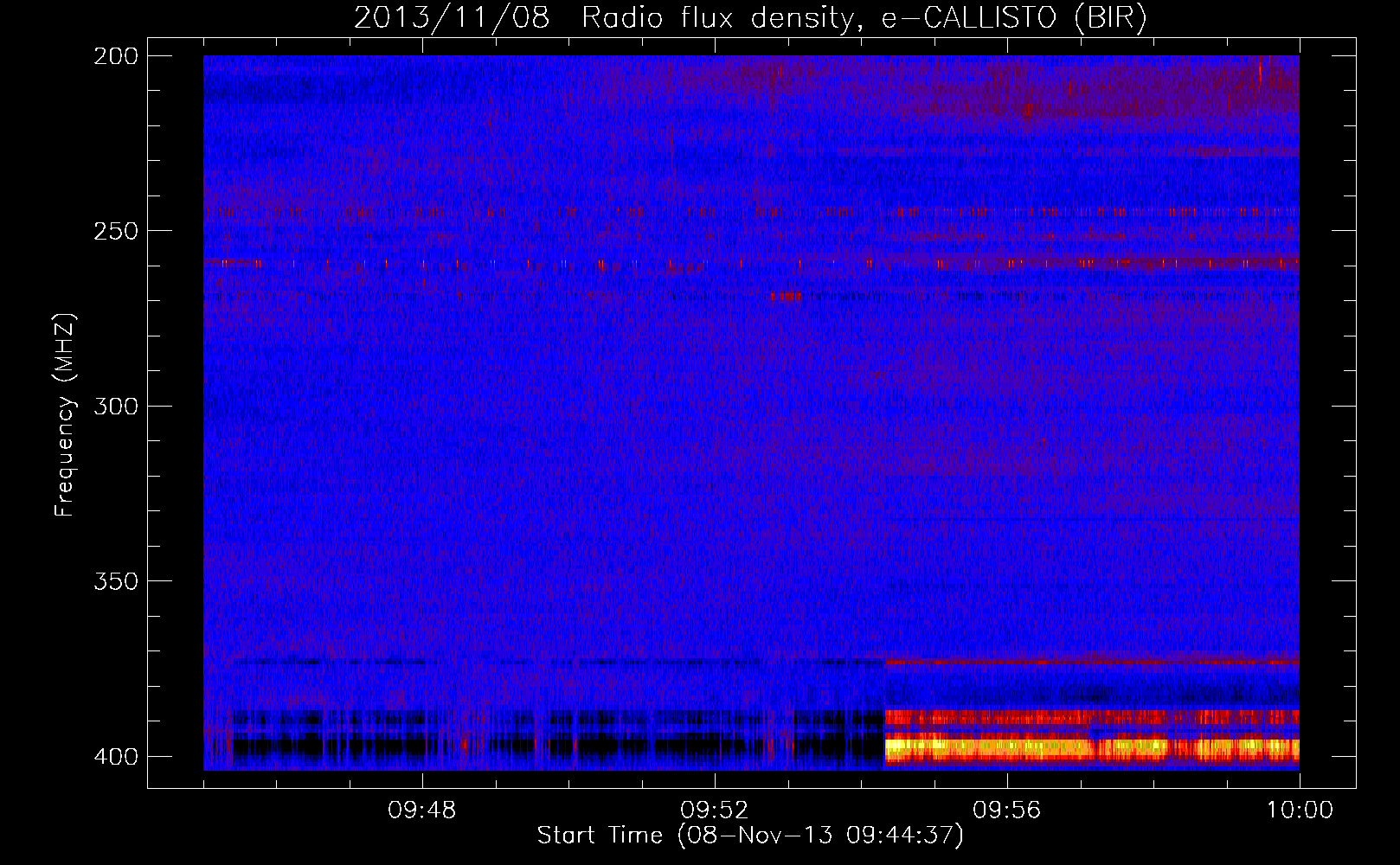The height and width of the screenshot is (865, 1400).
Task: Click the "Frequency (MHZ)" axis label
Action: [65, 415]
